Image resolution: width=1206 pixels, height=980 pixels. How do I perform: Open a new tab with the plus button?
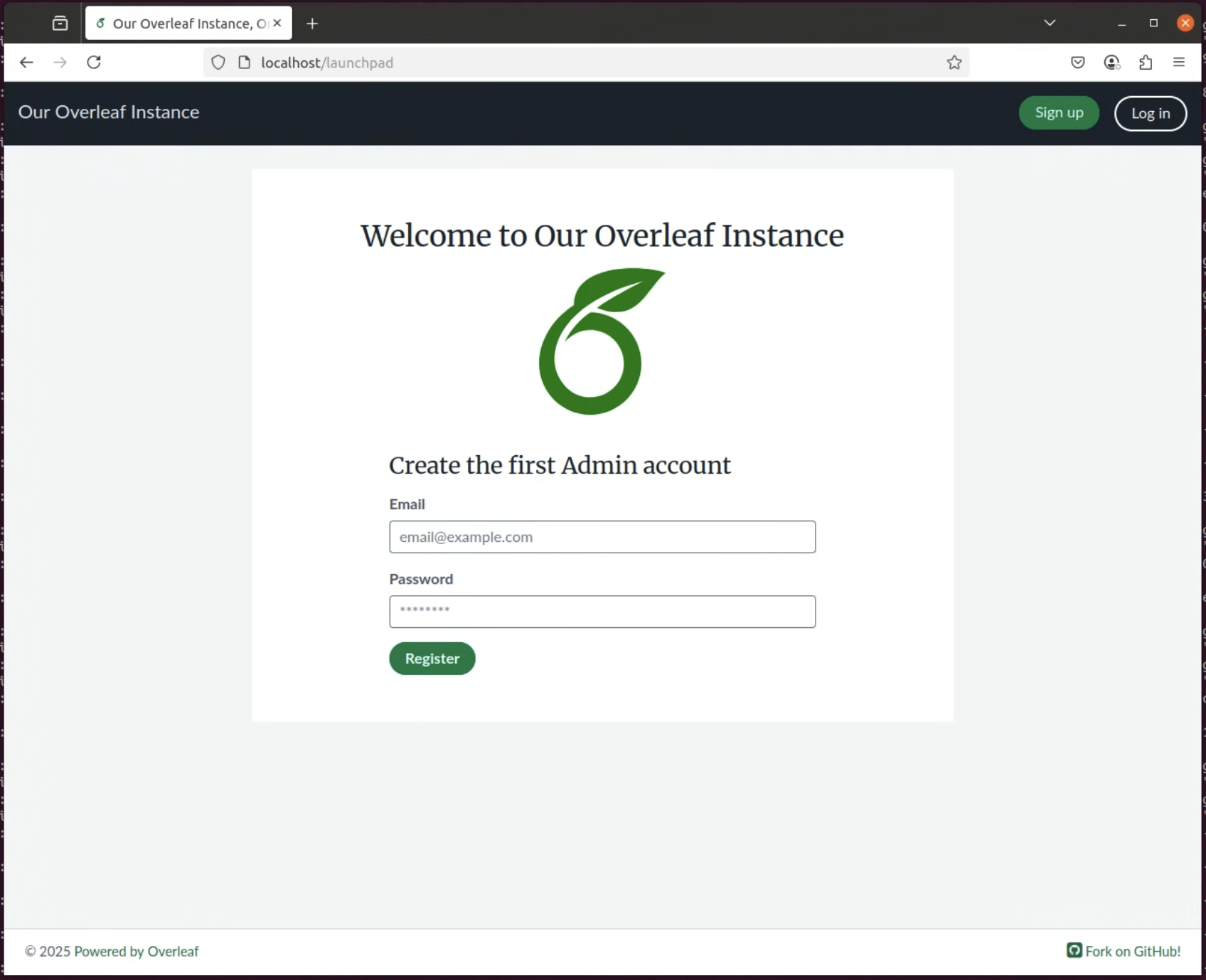coord(311,23)
